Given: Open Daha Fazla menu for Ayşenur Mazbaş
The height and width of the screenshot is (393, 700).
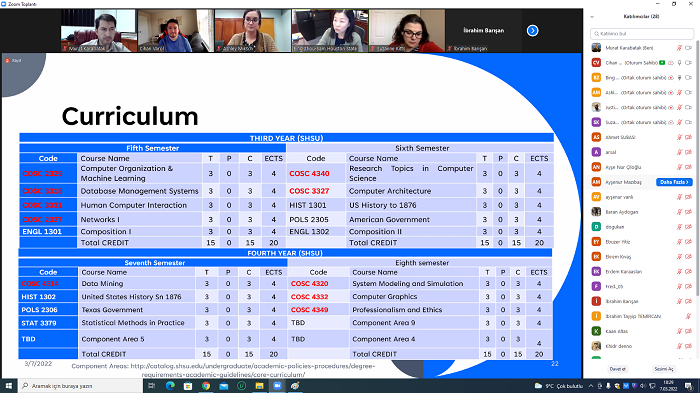Looking at the screenshot, I should tap(674, 182).
